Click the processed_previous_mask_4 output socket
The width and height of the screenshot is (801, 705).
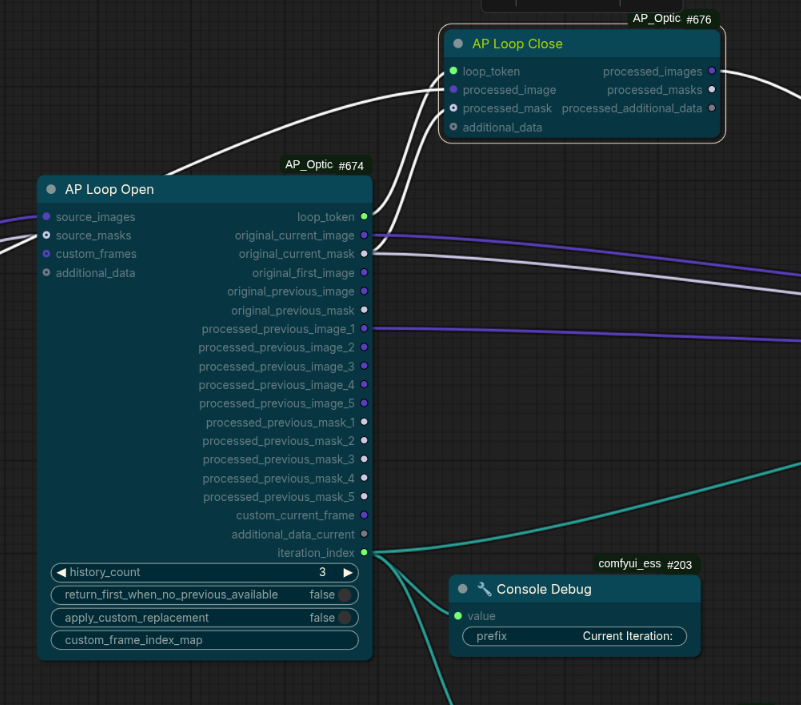point(364,478)
